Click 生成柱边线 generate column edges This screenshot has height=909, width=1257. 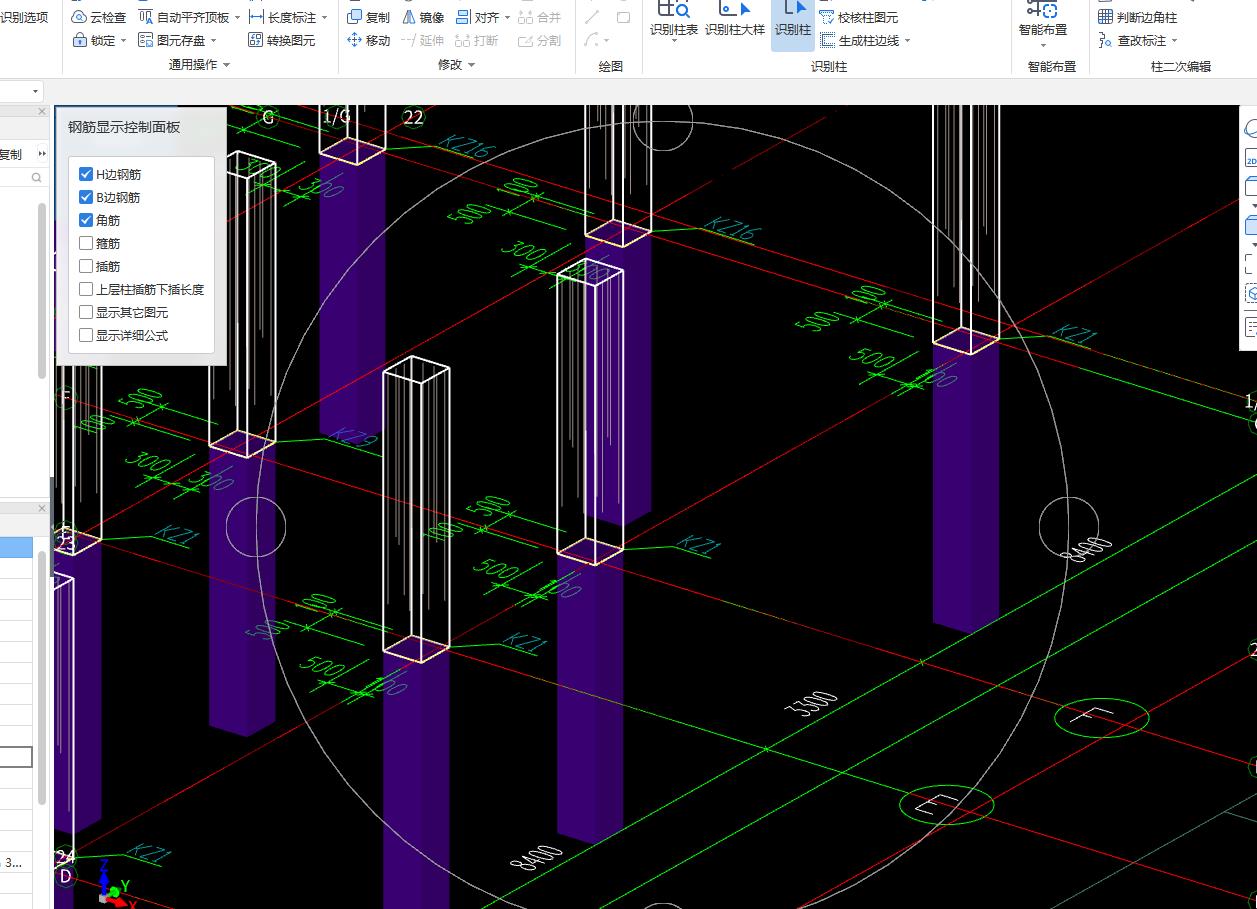point(859,40)
